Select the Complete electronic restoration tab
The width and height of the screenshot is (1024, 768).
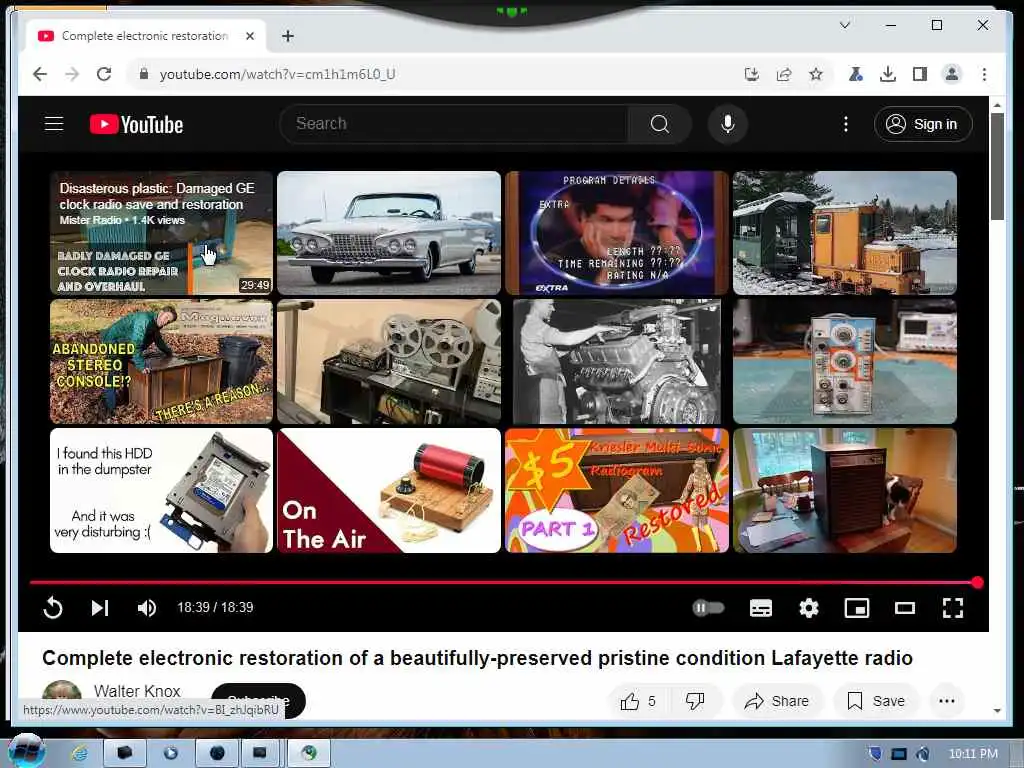point(145,36)
